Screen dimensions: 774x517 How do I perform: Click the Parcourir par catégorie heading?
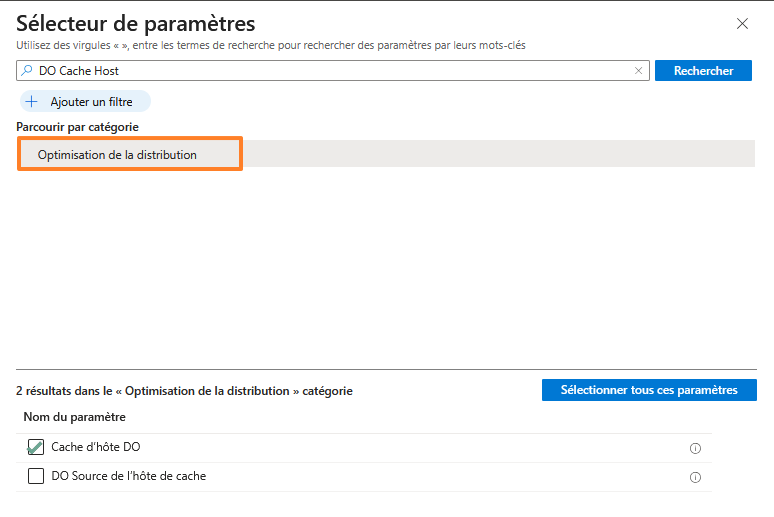[x=77, y=127]
